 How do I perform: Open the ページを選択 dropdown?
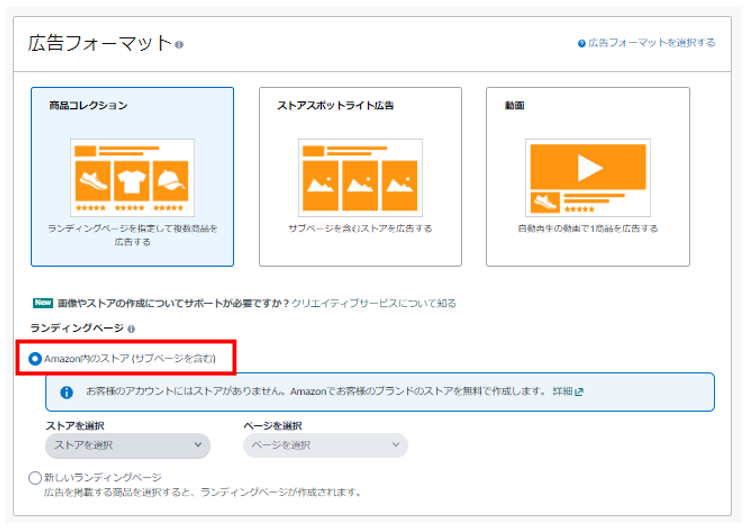pyautogui.click(x=325, y=445)
